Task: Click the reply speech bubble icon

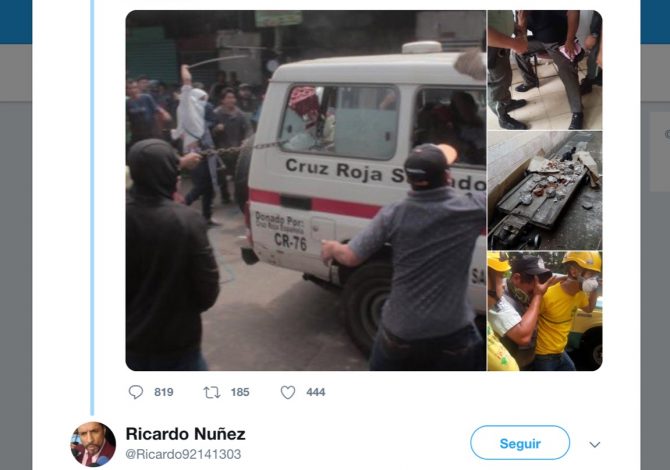Action: point(136,392)
